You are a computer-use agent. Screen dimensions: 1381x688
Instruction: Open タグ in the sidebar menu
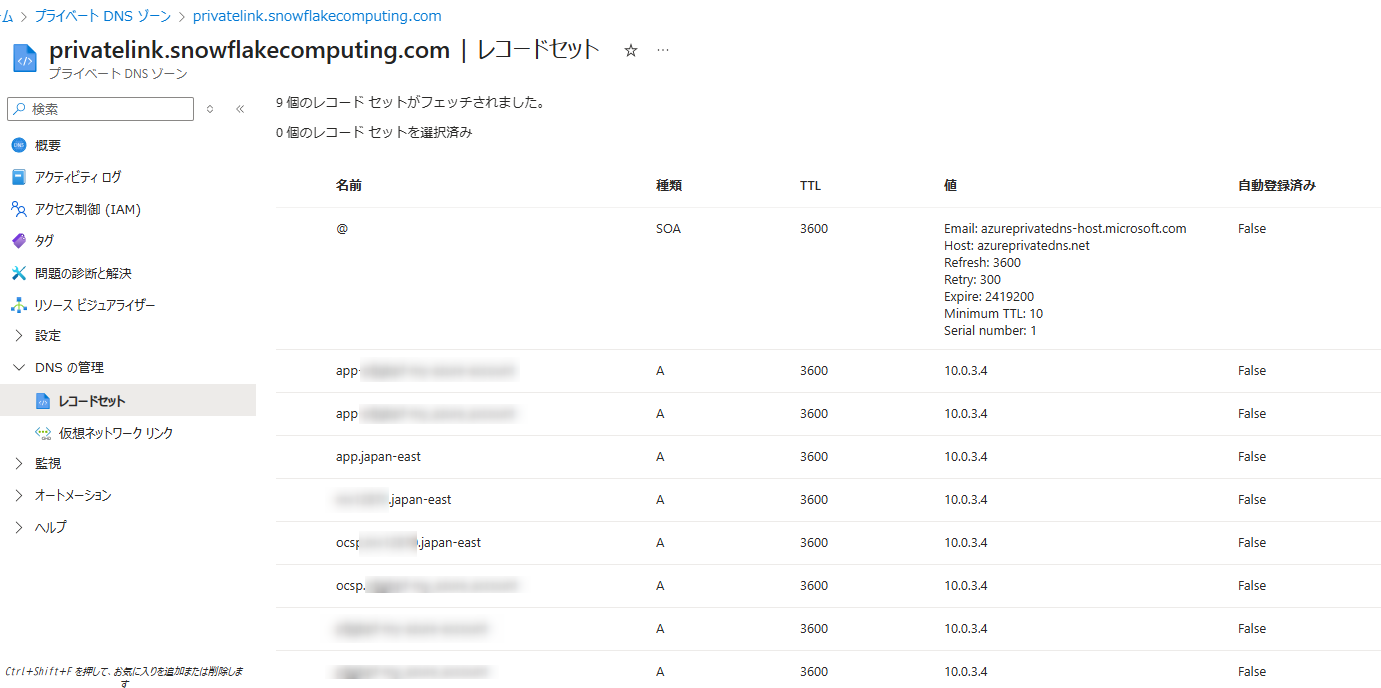coord(44,241)
